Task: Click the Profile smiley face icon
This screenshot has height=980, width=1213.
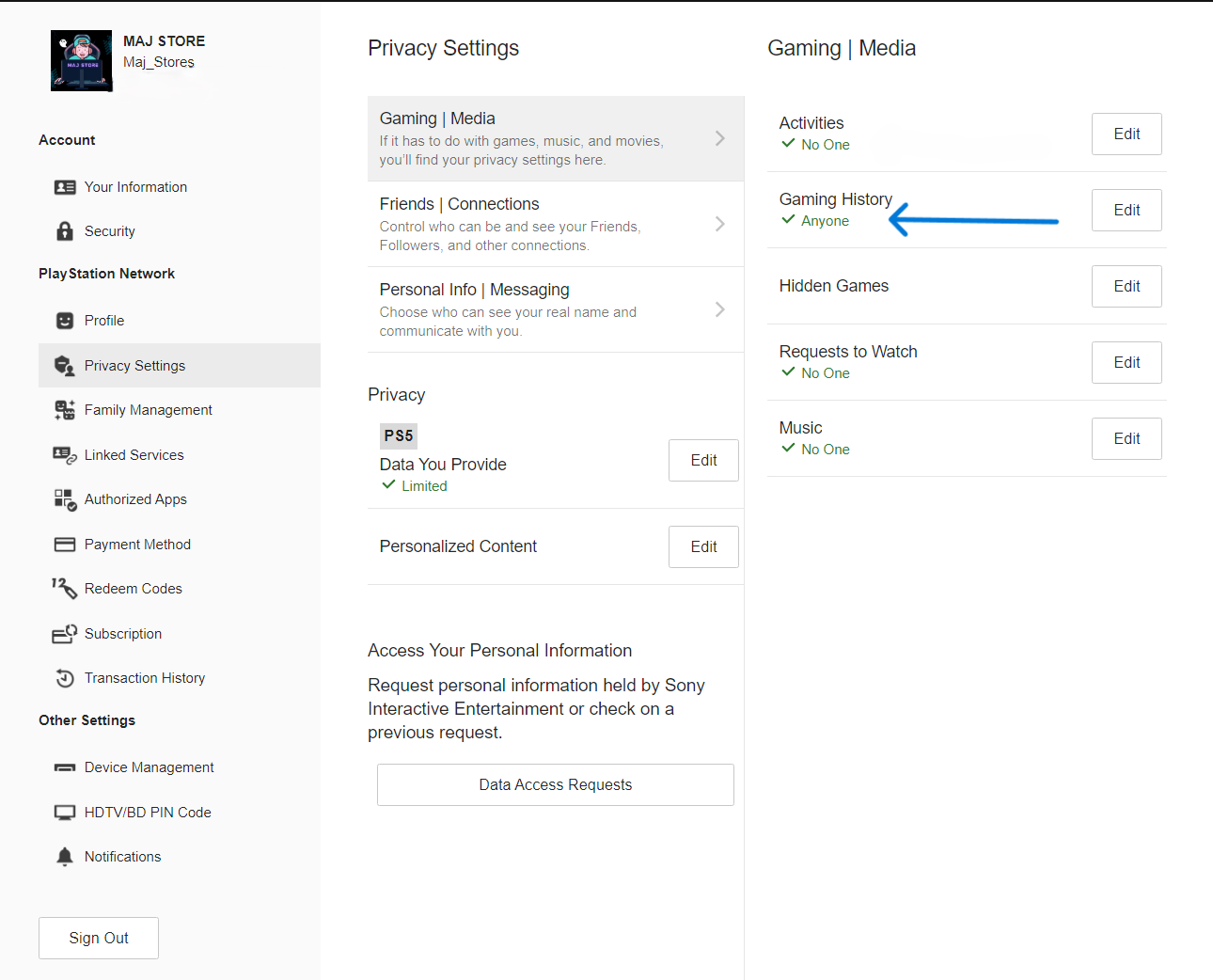Action: pyautogui.click(x=65, y=321)
